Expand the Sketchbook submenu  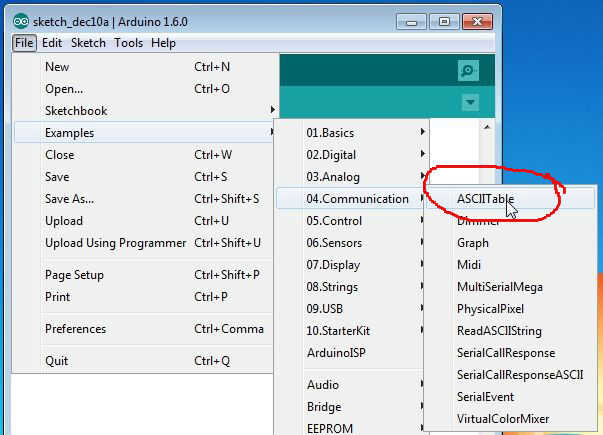[x=143, y=111]
